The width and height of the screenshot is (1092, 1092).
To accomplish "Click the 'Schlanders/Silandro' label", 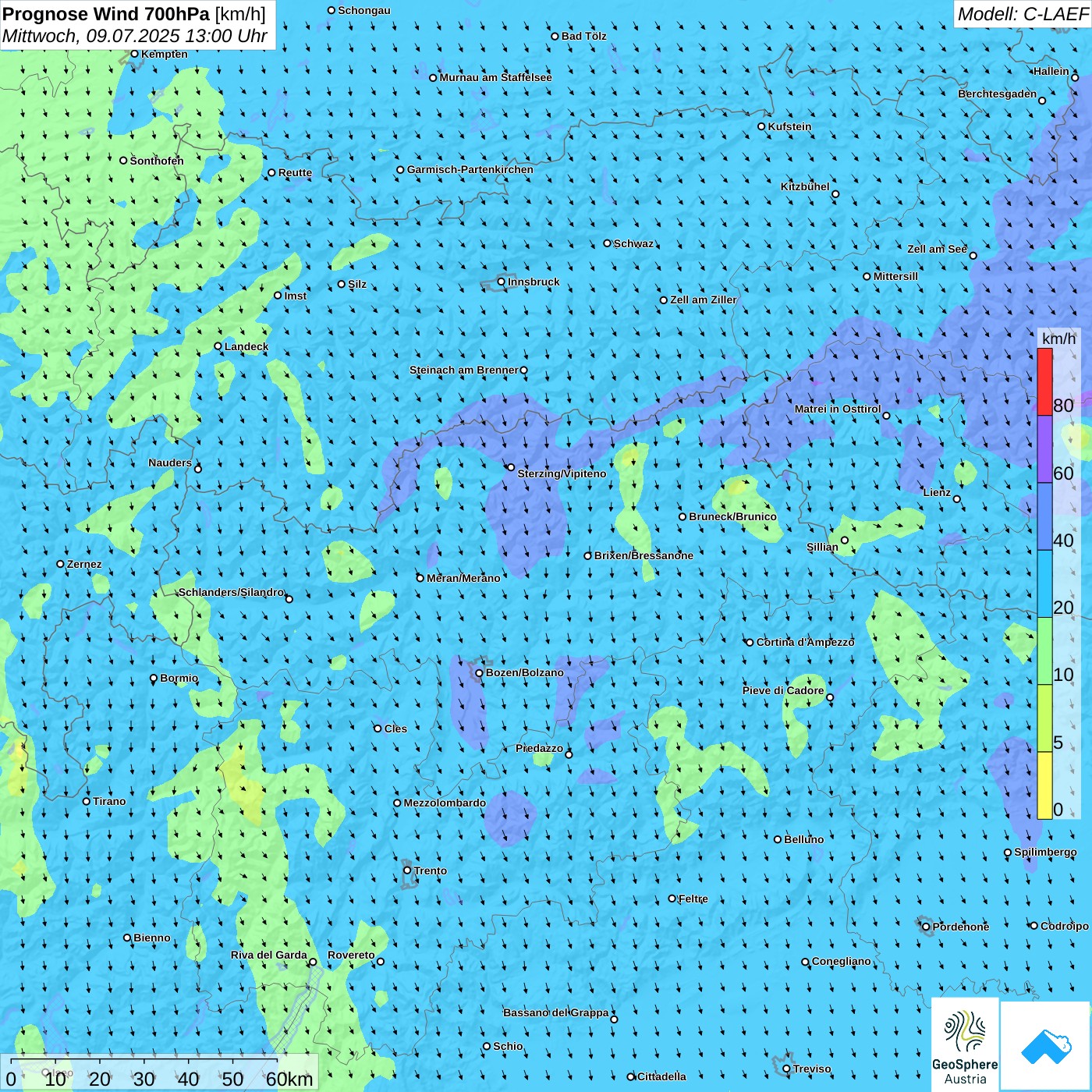I will (x=232, y=592).
